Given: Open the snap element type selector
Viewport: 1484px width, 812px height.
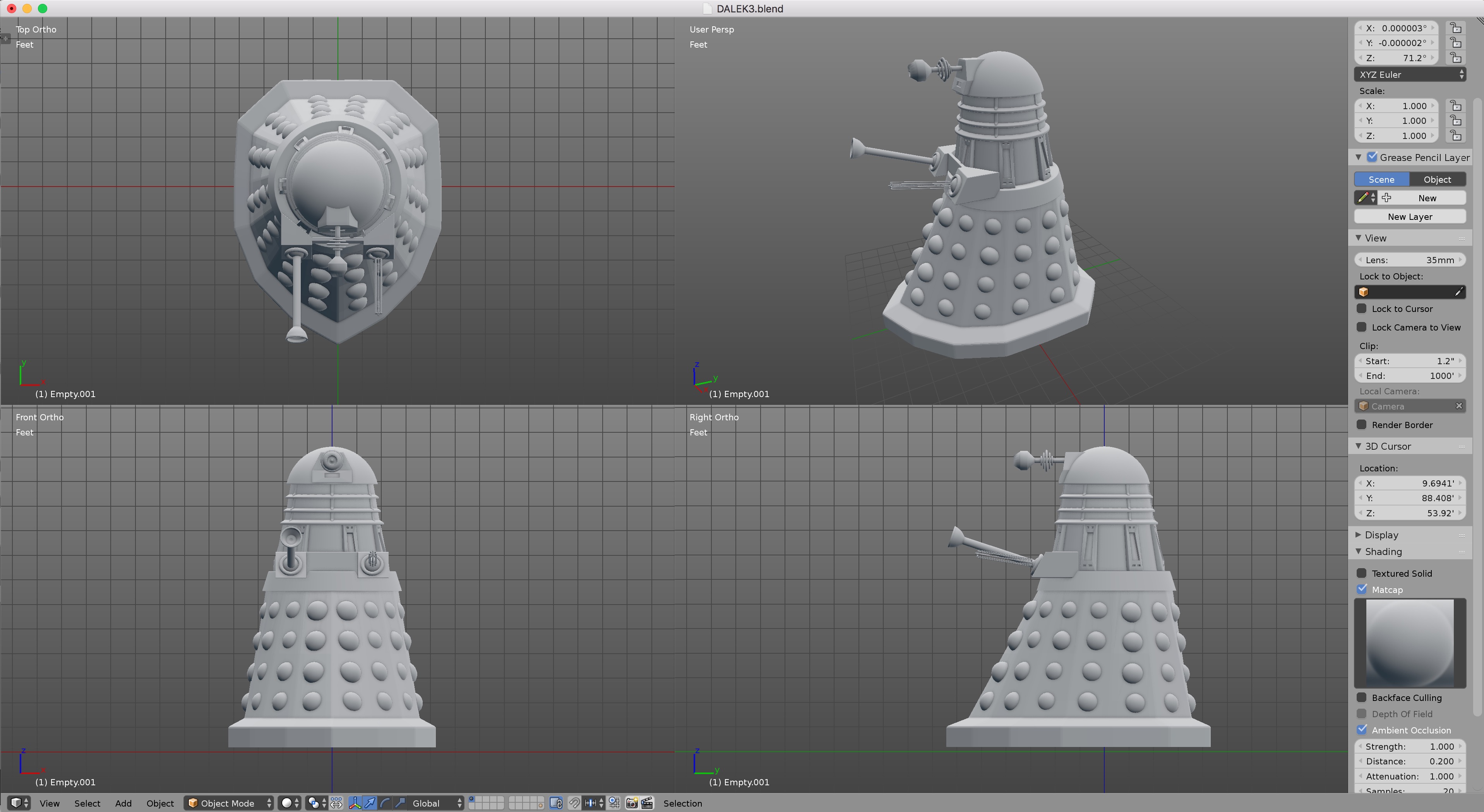Looking at the screenshot, I should click(x=593, y=803).
